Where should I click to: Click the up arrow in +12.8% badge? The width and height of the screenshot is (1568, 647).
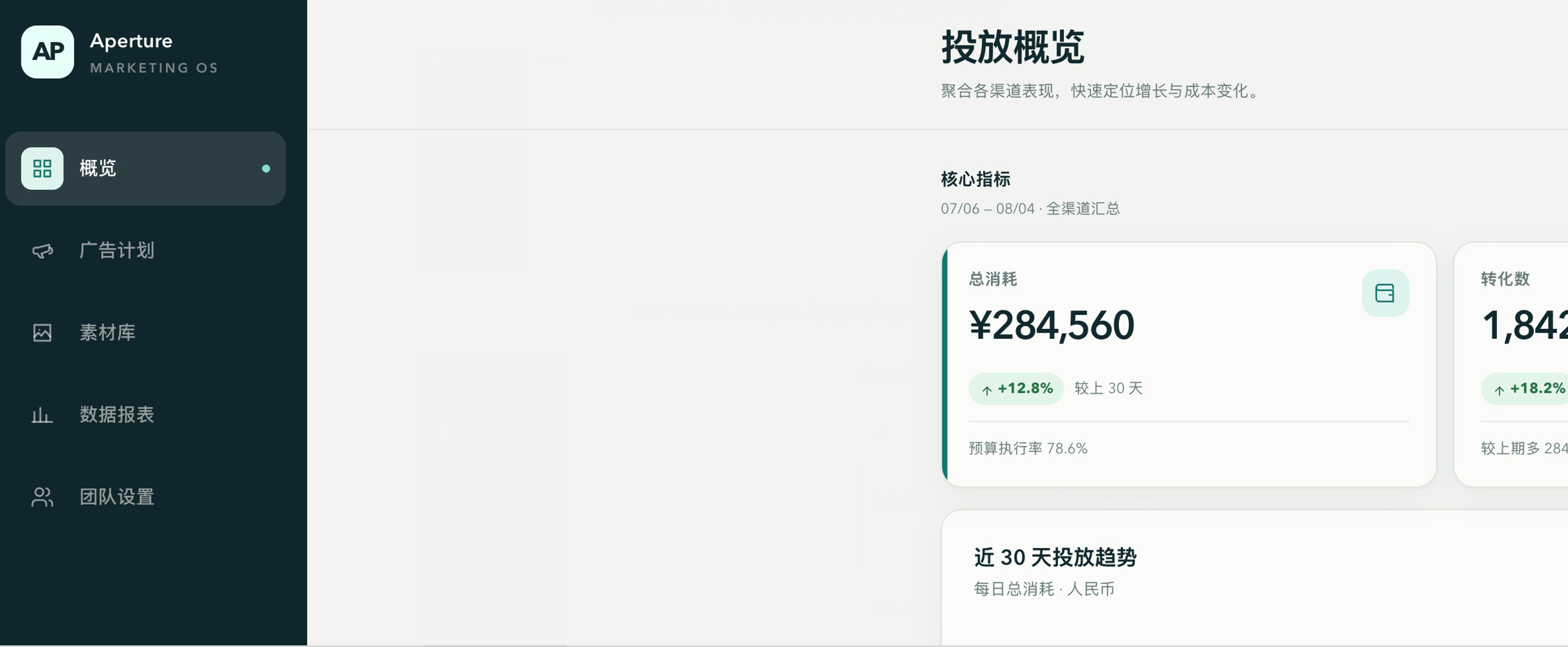click(987, 390)
